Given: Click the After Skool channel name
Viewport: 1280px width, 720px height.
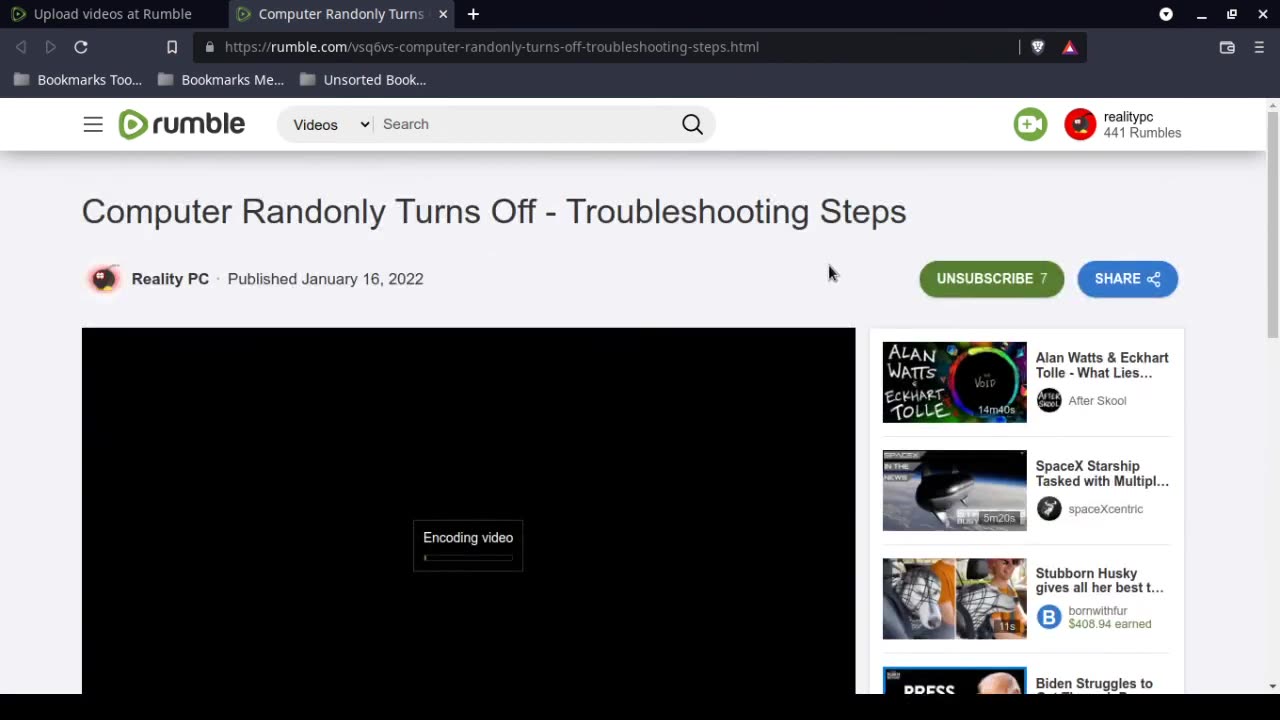Looking at the screenshot, I should pos(1097,401).
